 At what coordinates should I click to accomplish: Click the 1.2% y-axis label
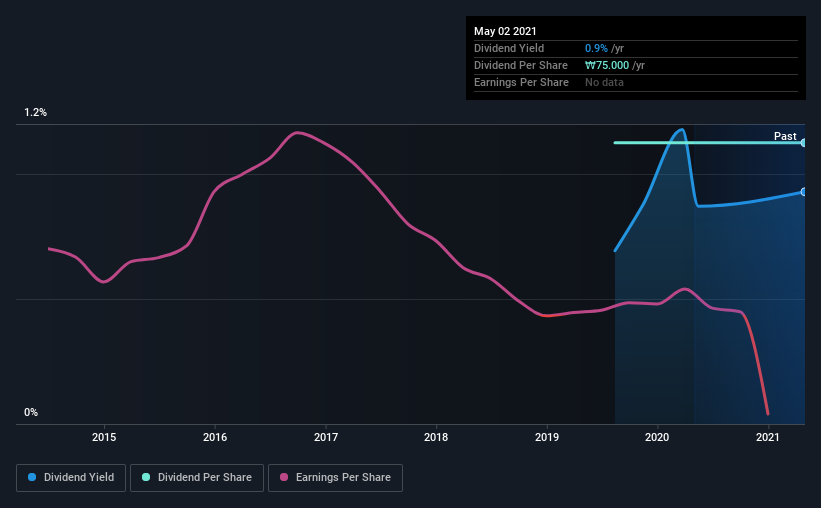[x=36, y=113]
